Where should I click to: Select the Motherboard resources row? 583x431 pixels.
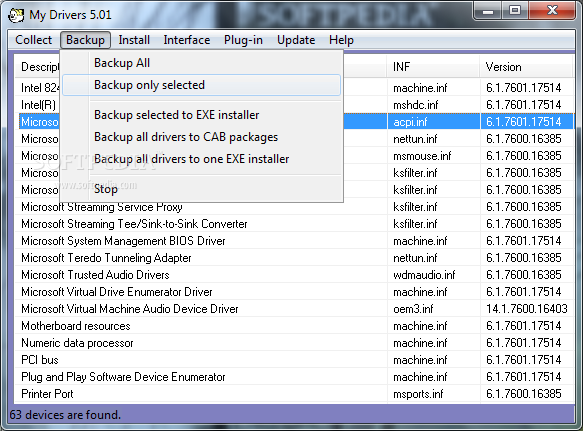294,326
